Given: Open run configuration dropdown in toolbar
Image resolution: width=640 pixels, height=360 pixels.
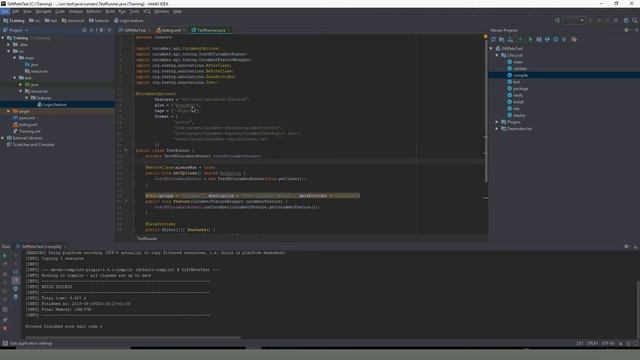Looking at the screenshot, I should [x=573, y=20].
